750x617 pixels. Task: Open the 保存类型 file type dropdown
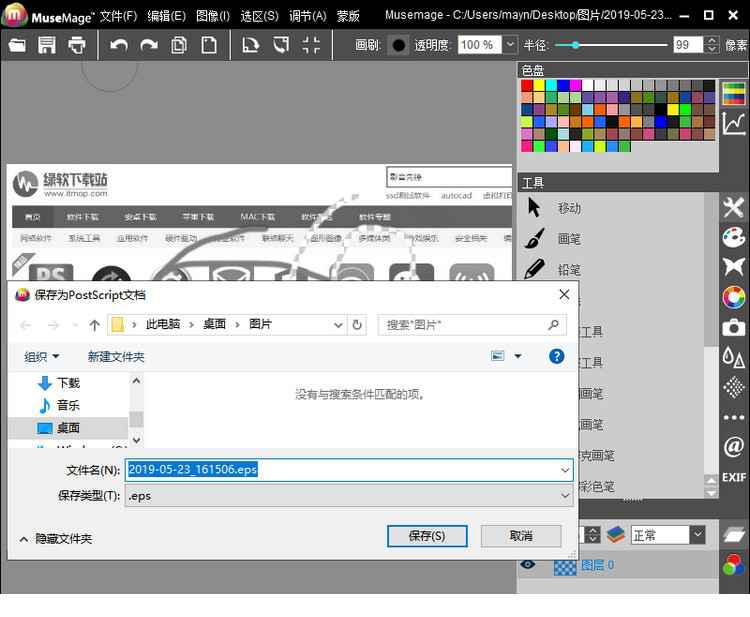[x=348, y=495]
